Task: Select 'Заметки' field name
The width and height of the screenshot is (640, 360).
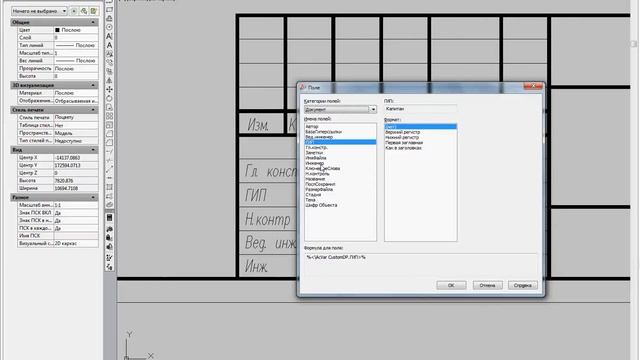Action: pos(314,153)
